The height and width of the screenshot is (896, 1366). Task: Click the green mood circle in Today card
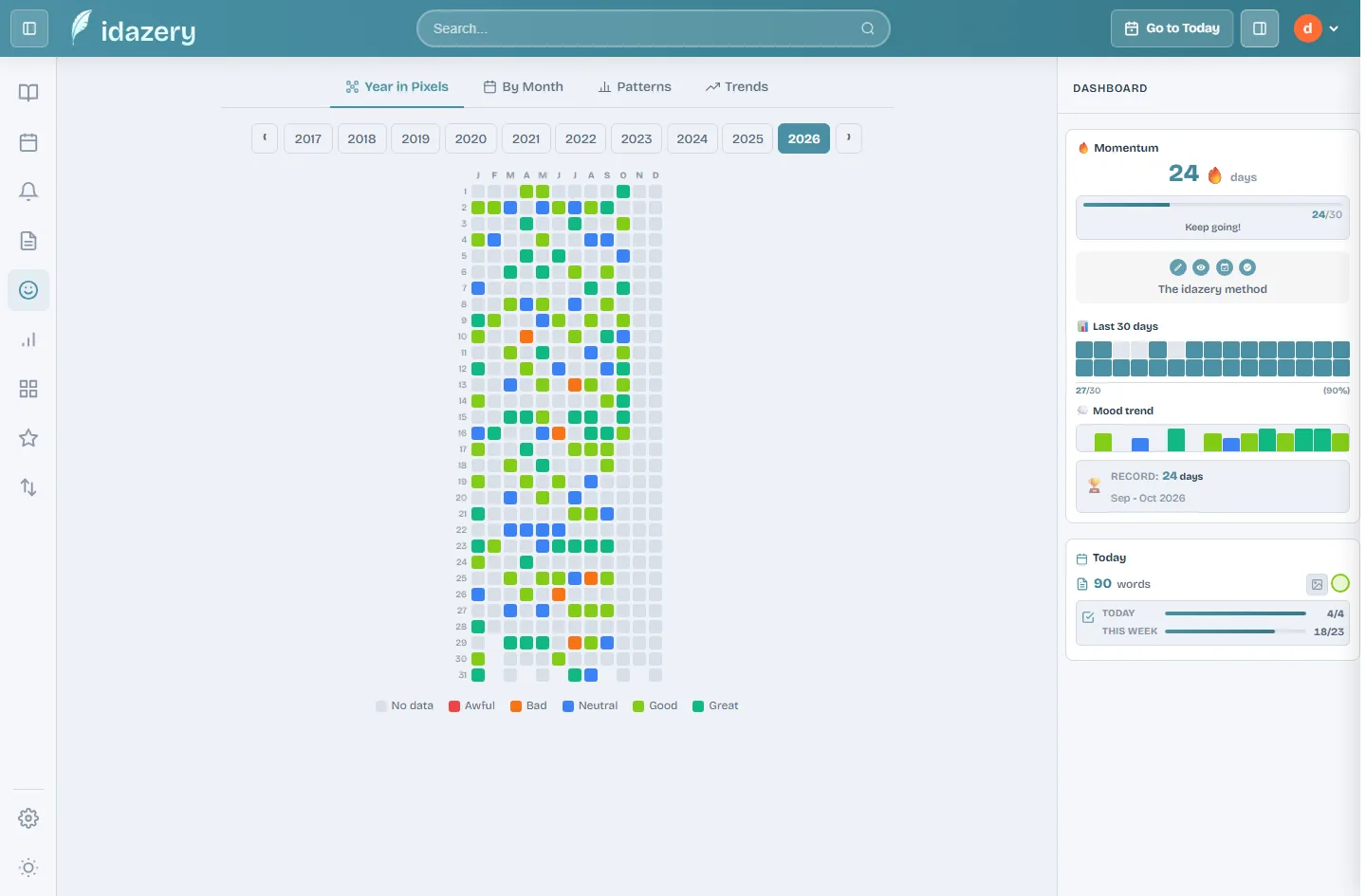(1340, 583)
